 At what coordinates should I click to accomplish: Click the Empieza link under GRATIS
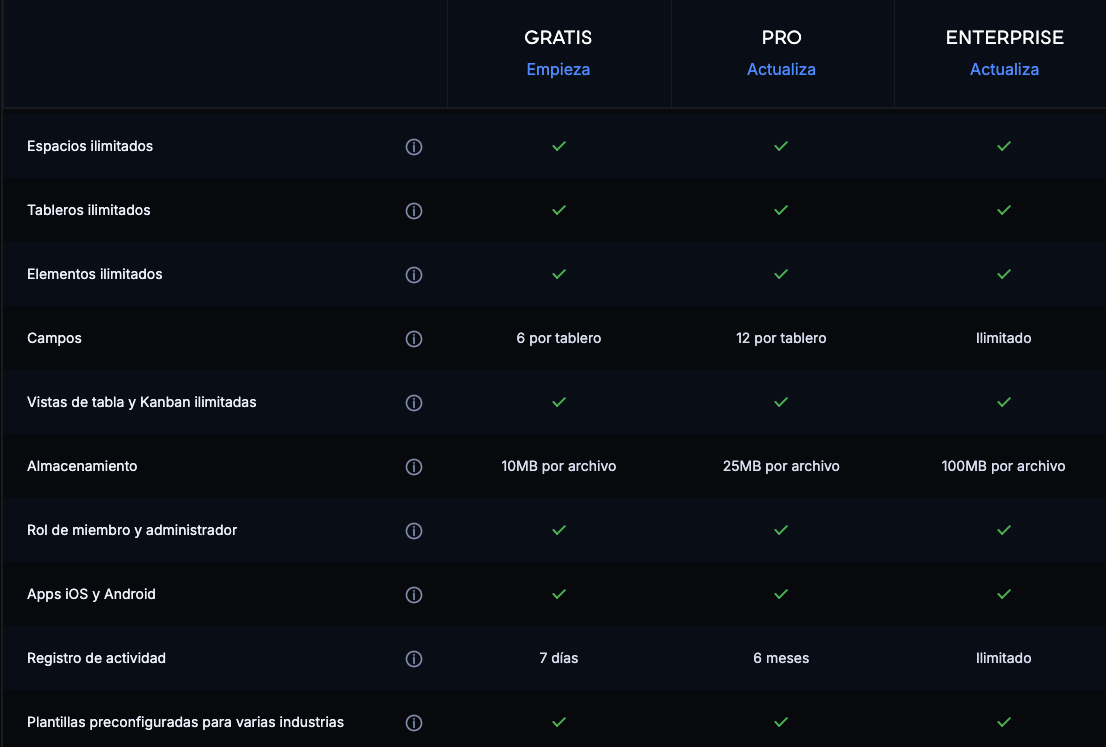click(x=558, y=69)
